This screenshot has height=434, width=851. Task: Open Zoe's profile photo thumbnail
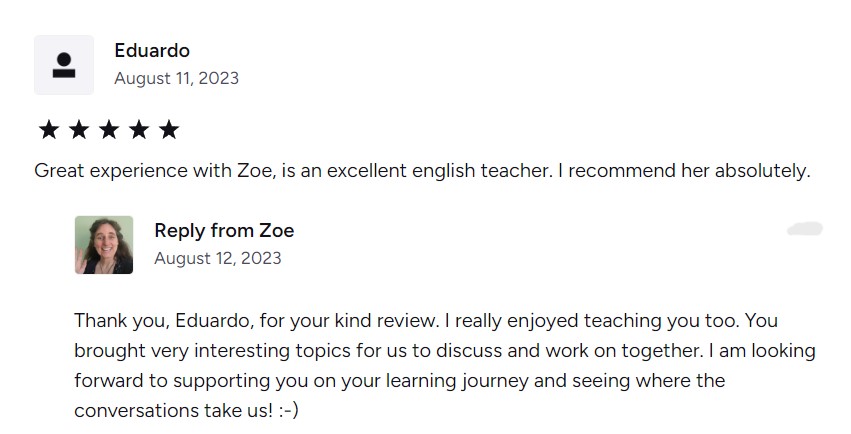click(103, 245)
